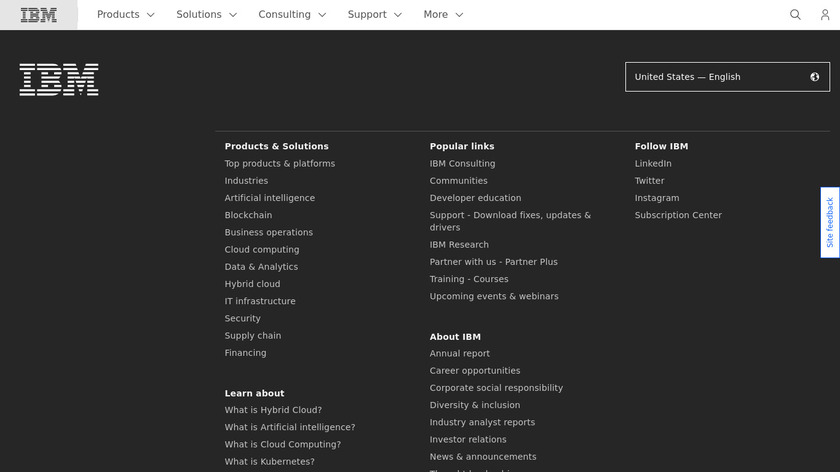Click the globe icon in locale selector
The width and height of the screenshot is (840, 472).
pyautogui.click(x=815, y=77)
